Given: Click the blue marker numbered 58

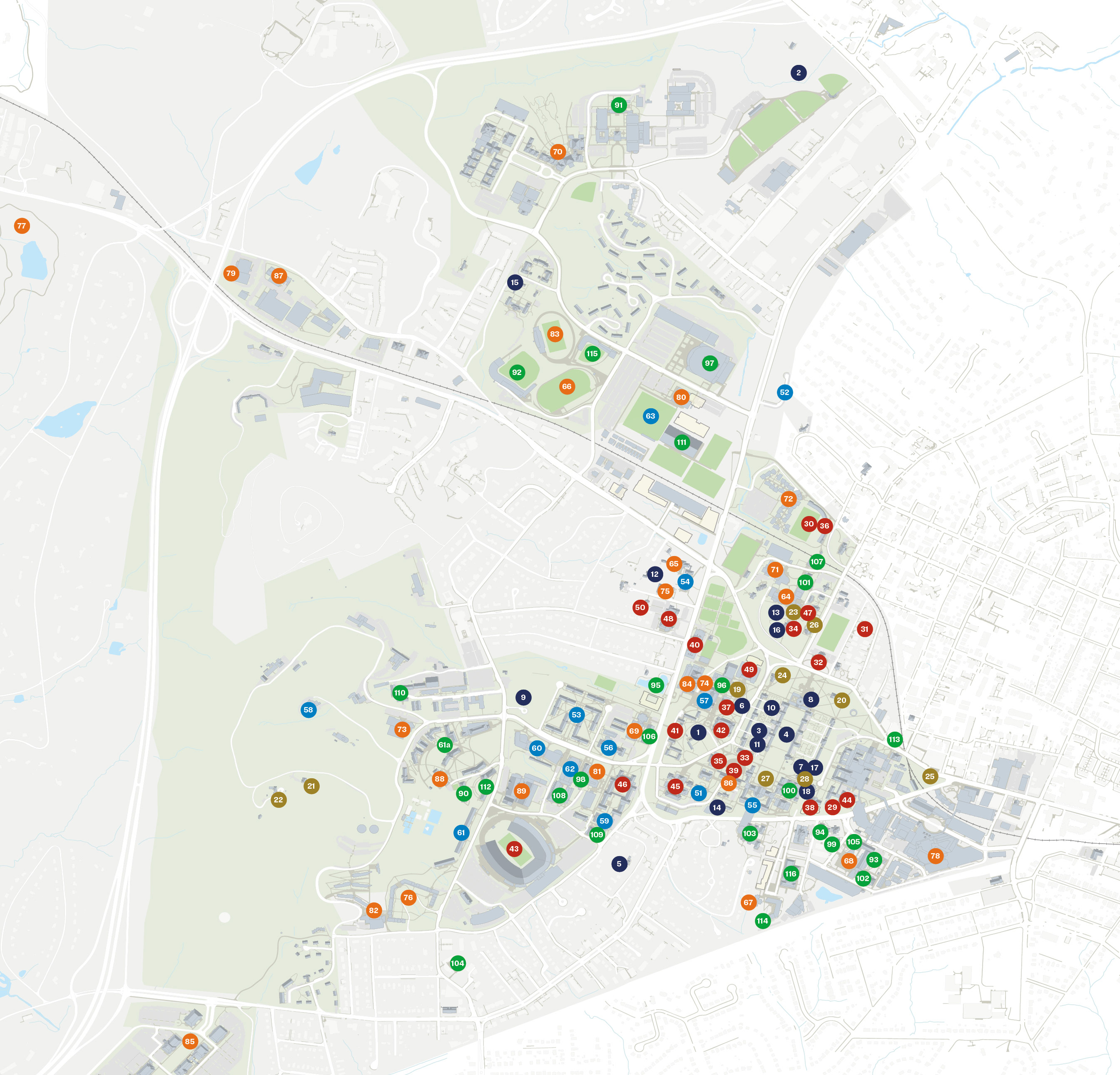Looking at the screenshot, I should tap(309, 710).
